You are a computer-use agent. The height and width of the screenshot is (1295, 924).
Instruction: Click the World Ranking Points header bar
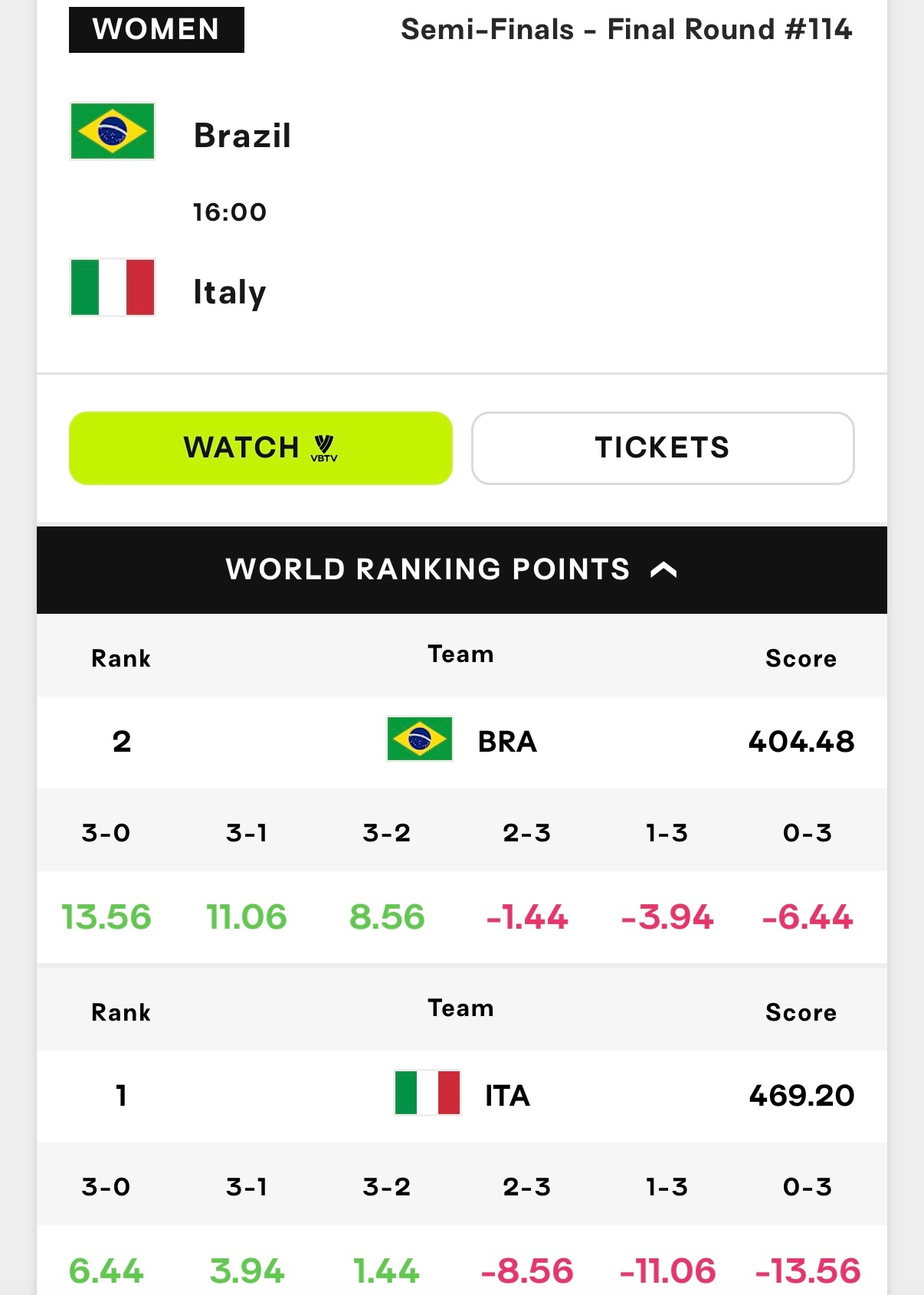click(x=462, y=569)
